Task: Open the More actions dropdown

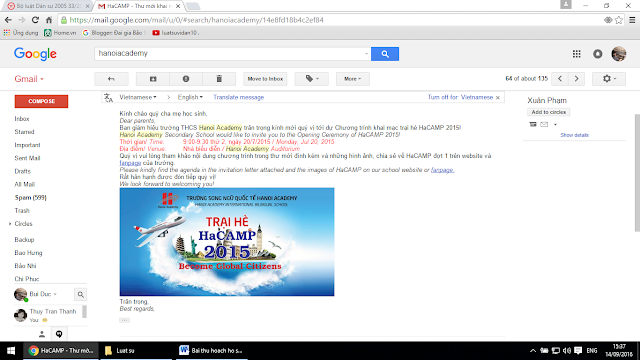Action: (353, 79)
